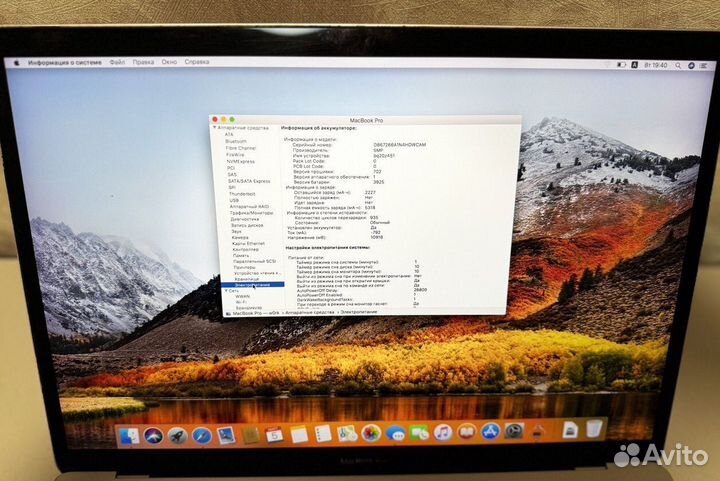Open the Окно menu
The image size is (720, 481).
[169, 62]
